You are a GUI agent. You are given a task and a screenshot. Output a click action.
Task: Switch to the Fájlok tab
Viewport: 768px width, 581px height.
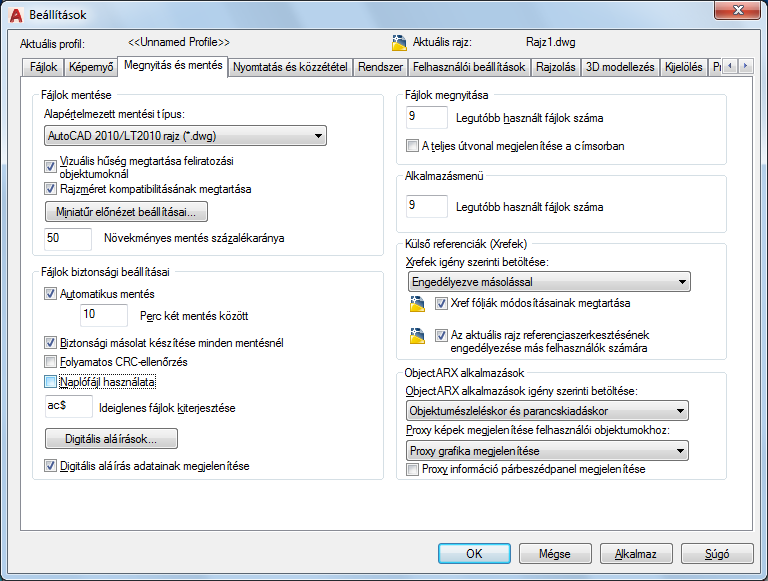pos(44,67)
